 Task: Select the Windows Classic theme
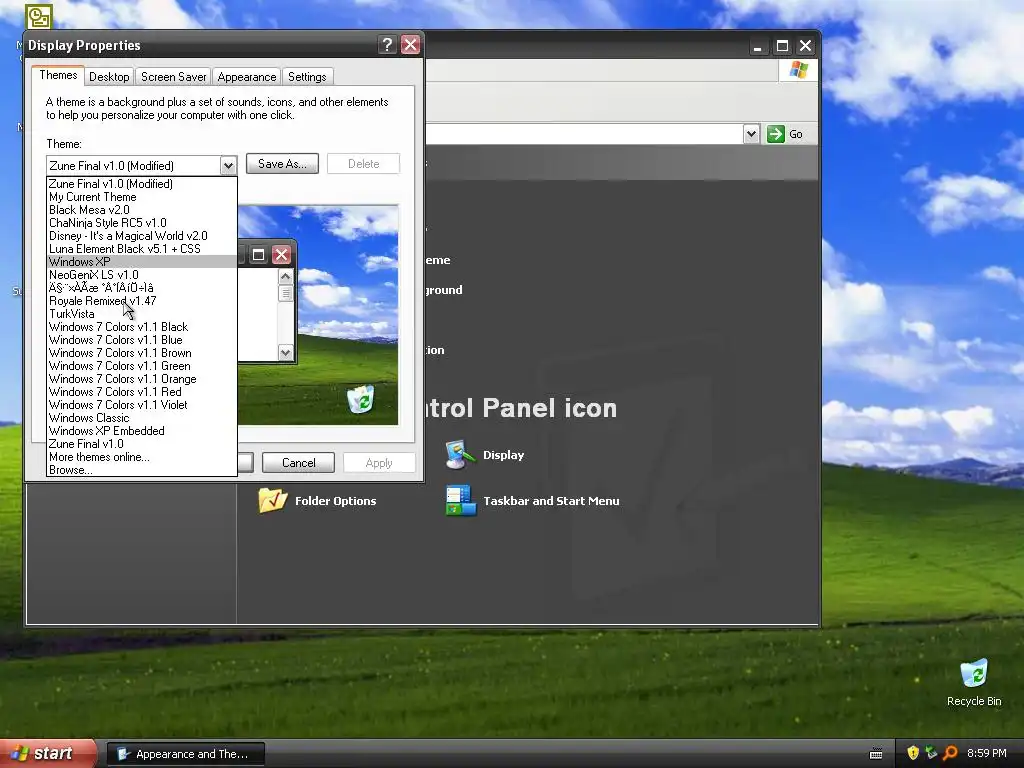142,418
